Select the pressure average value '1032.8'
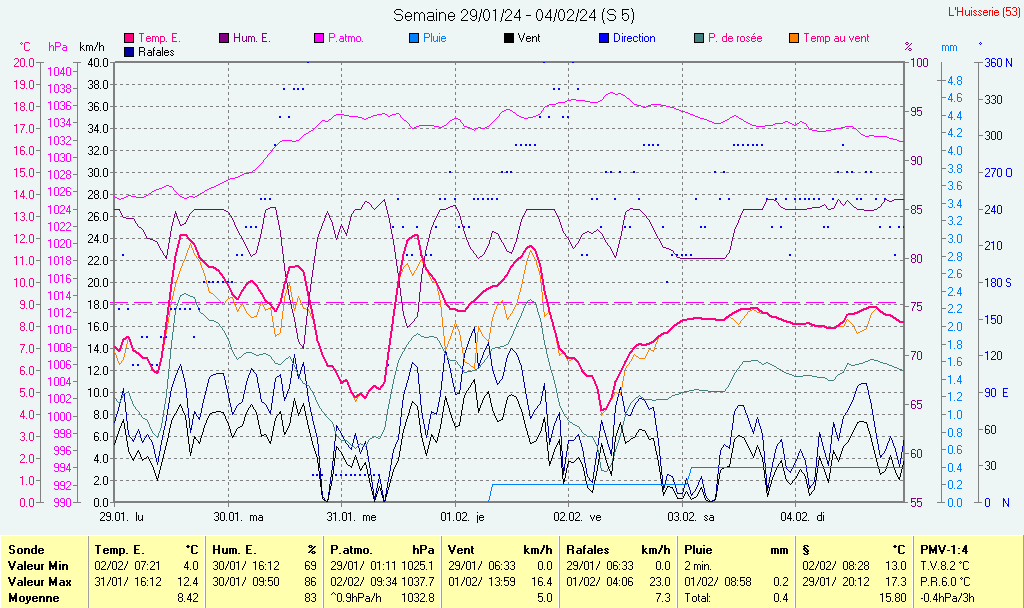Viewport: 1024px width, 608px height. click(x=418, y=598)
